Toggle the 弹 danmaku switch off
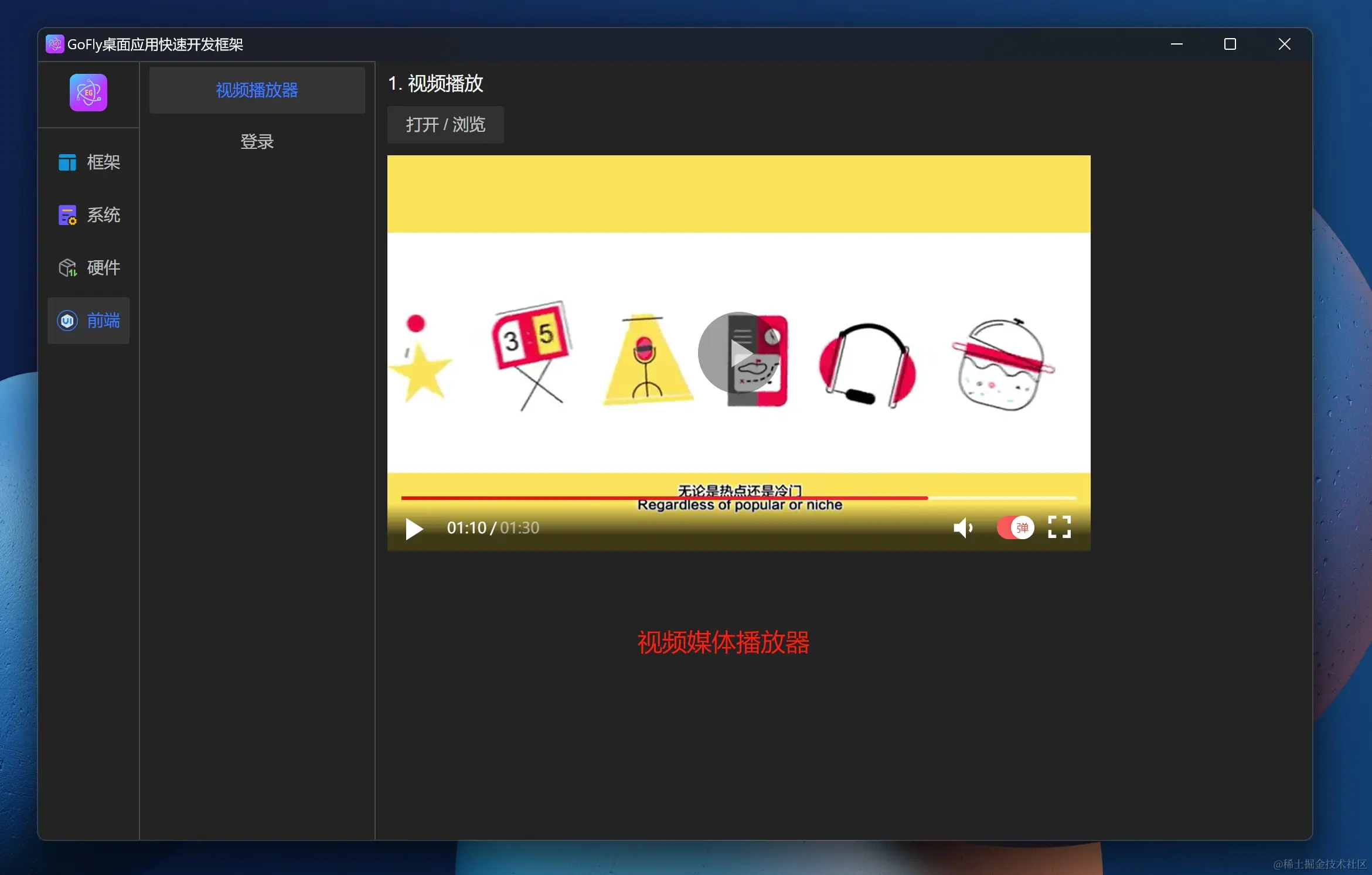This screenshot has width=1372, height=875. [1016, 527]
